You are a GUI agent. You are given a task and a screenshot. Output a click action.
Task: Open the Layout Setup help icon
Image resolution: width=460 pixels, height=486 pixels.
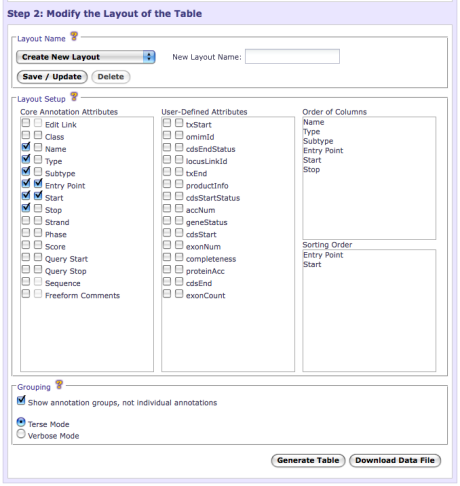(74, 97)
